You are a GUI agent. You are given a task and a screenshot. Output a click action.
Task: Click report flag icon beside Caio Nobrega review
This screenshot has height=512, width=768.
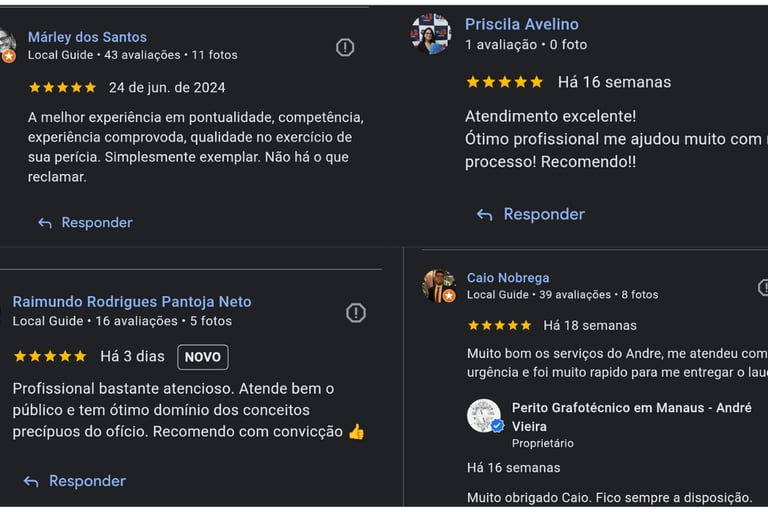click(x=763, y=288)
